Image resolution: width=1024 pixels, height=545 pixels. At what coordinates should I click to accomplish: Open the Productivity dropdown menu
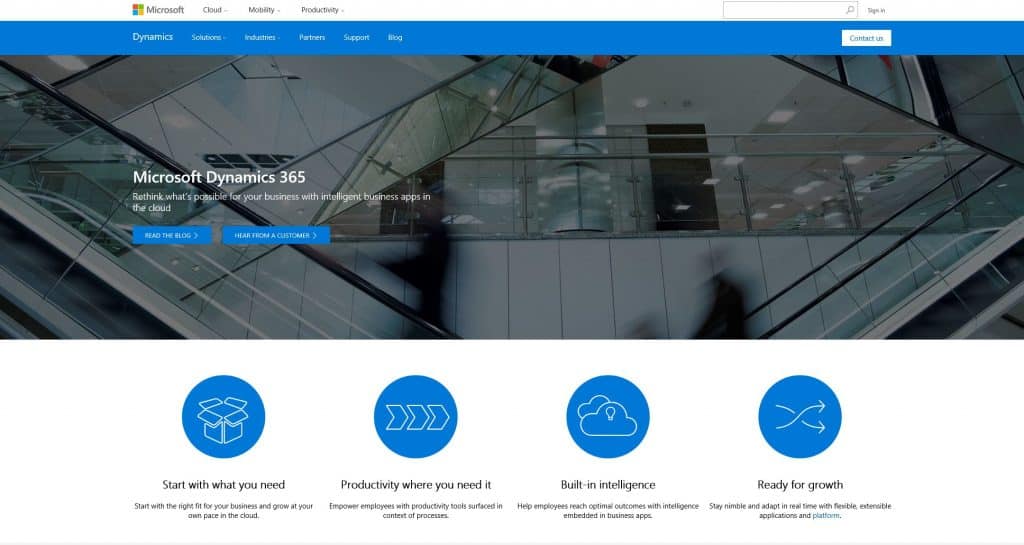coord(322,10)
